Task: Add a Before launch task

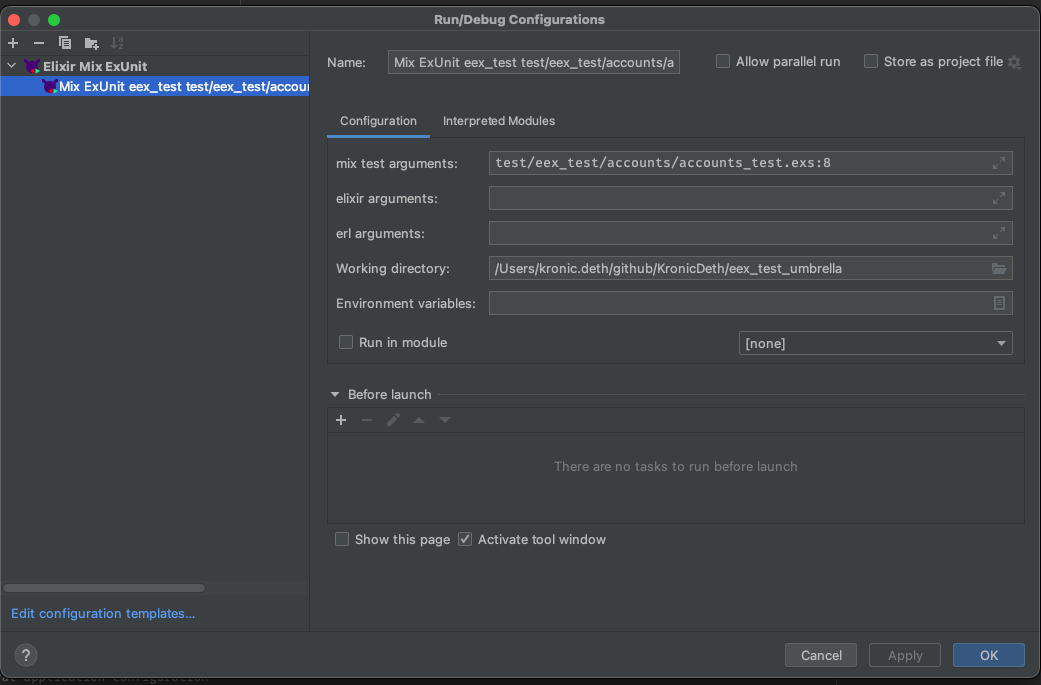Action: [x=341, y=420]
